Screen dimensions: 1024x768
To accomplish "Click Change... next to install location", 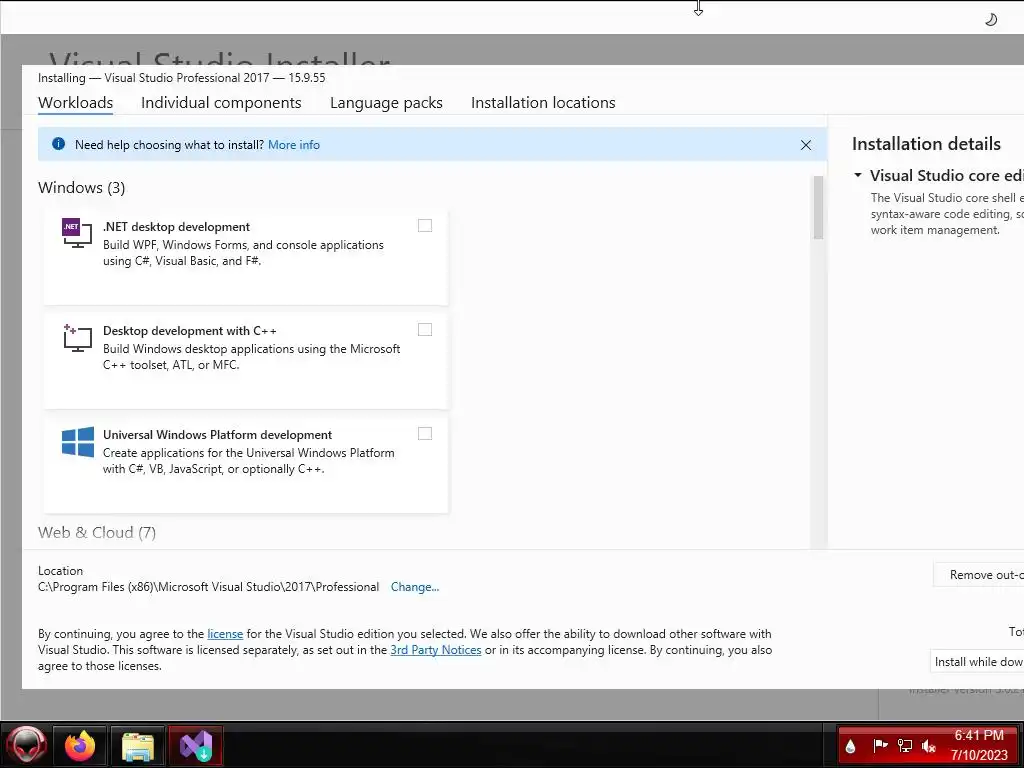I will (x=415, y=586).
